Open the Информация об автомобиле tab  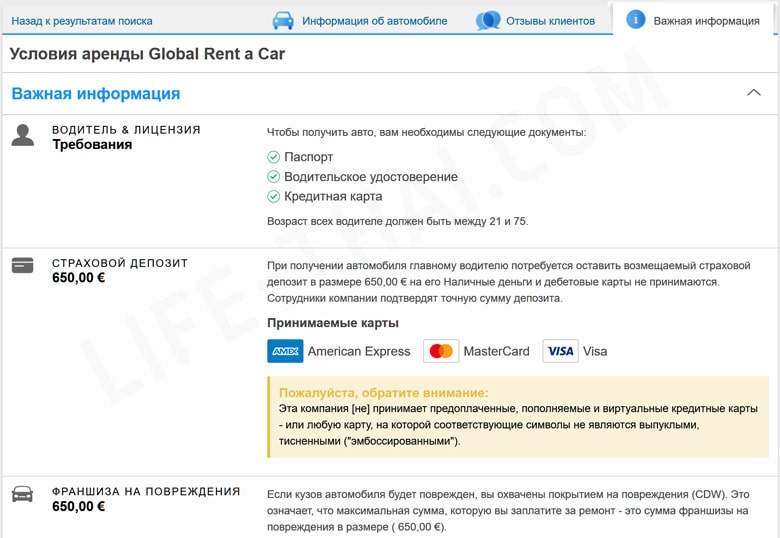click(374, 20)
